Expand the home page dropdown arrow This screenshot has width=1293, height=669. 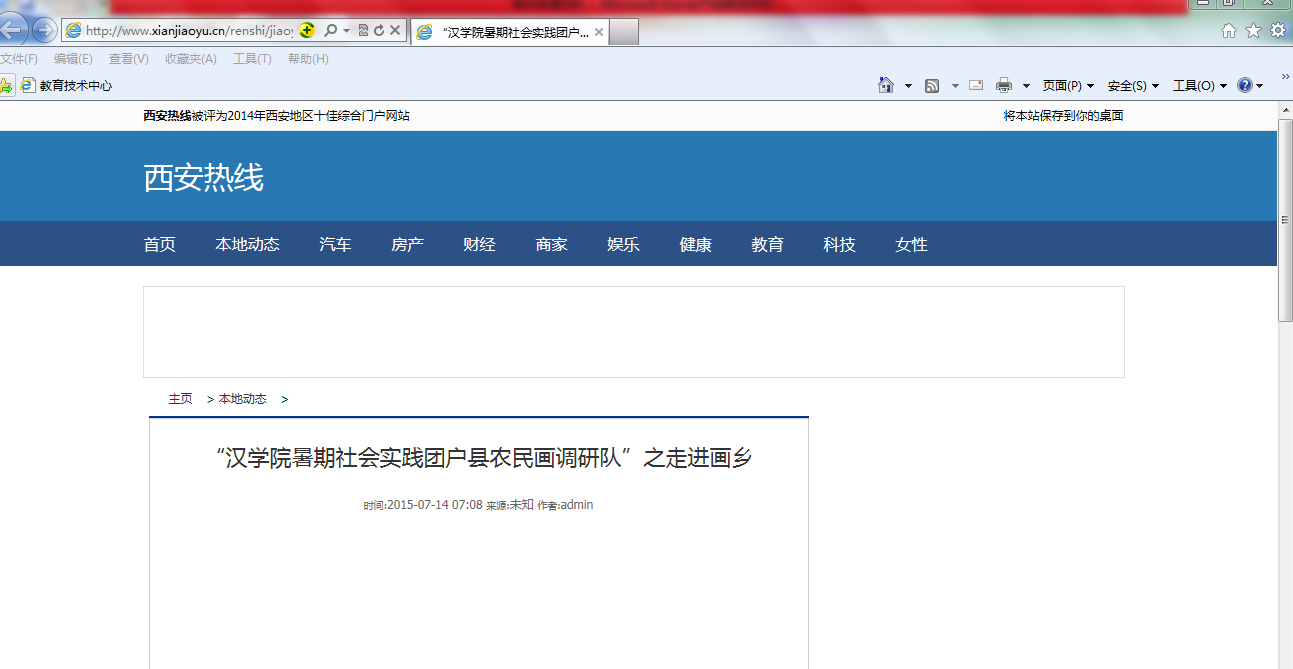pos(908,86)
